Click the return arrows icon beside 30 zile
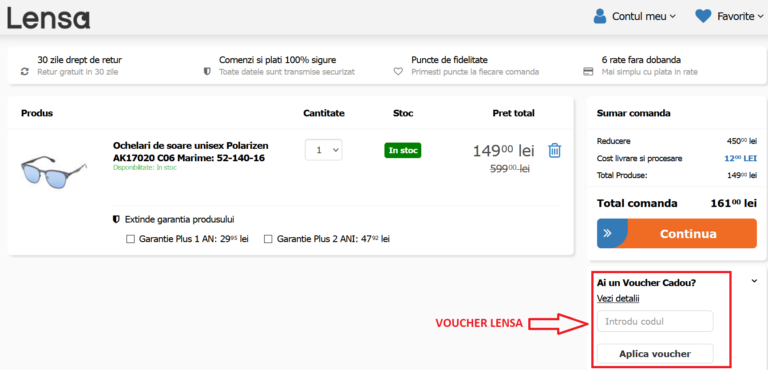768x370 pixels. coord(25,72)
